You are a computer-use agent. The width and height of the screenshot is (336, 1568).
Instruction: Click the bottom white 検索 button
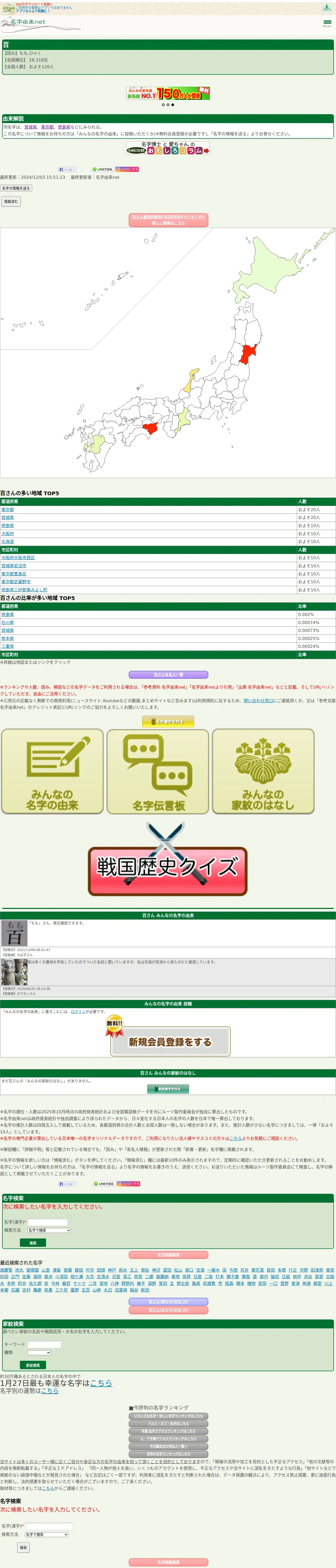click(x=23, y=1547)
